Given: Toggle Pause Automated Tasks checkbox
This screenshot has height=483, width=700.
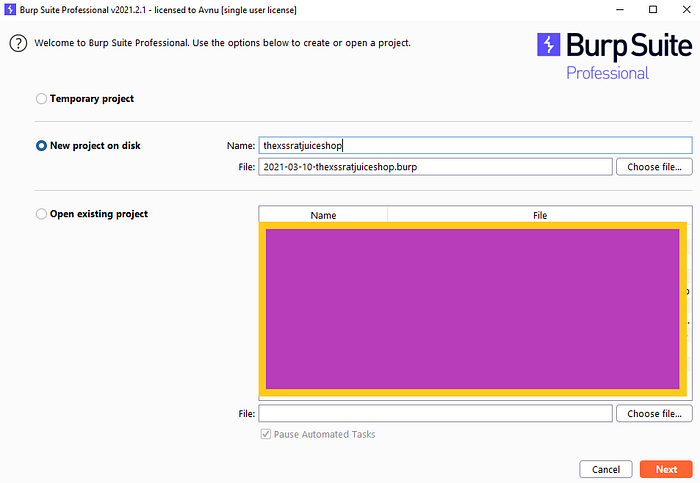Looking at the screenshot, I should click(x=266, y=434).
